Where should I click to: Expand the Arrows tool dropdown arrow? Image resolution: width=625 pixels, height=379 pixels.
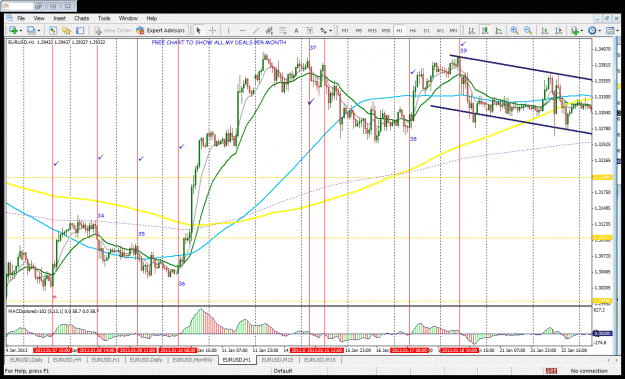[x=331, y=31]
